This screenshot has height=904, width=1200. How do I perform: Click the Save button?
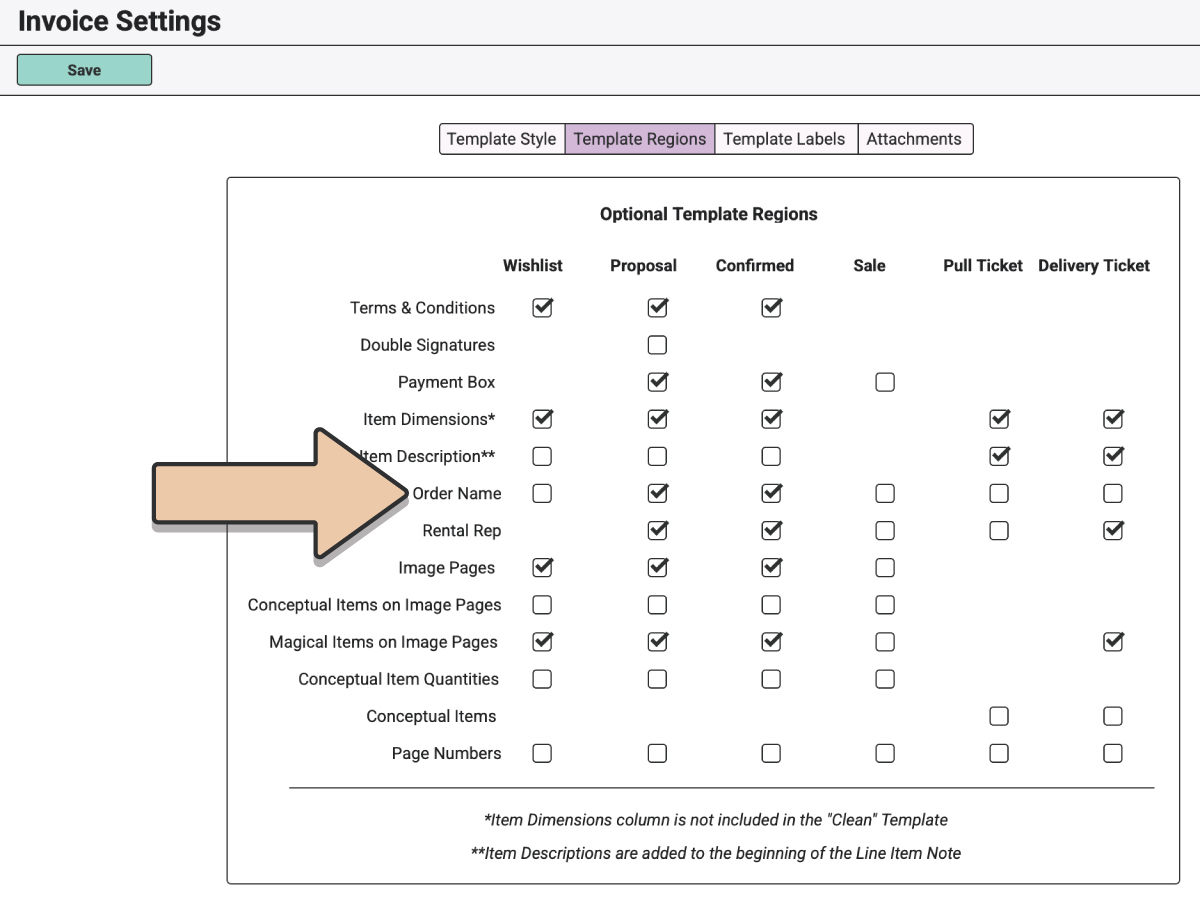click(84, 70)
